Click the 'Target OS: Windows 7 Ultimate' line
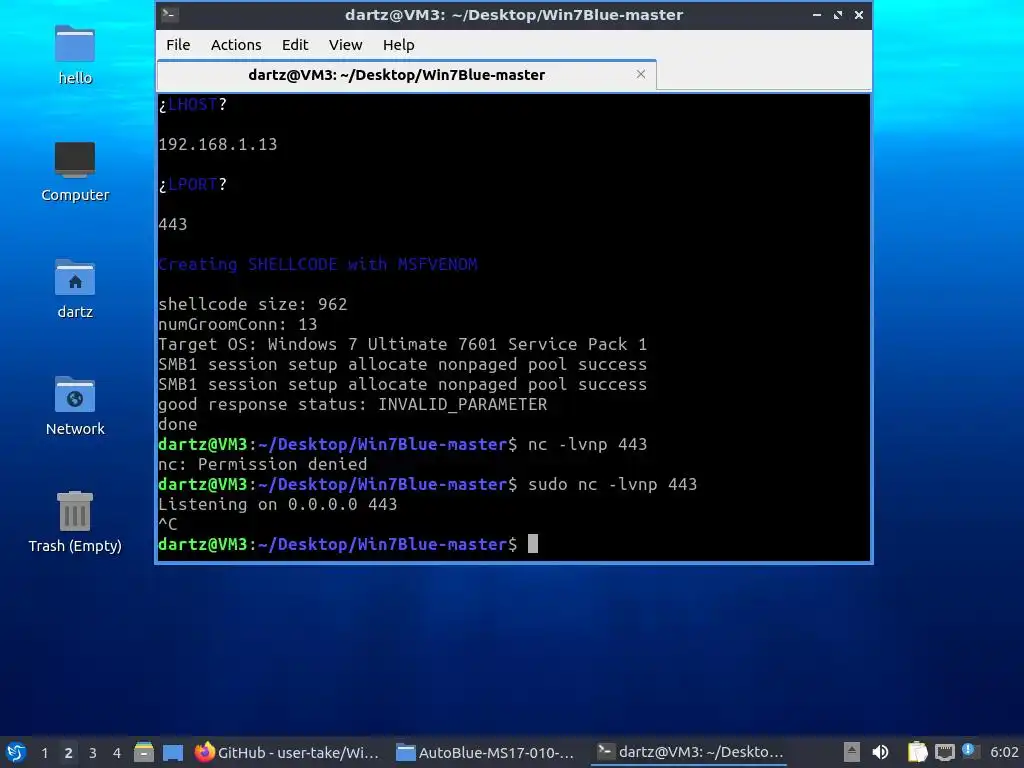 402,344
